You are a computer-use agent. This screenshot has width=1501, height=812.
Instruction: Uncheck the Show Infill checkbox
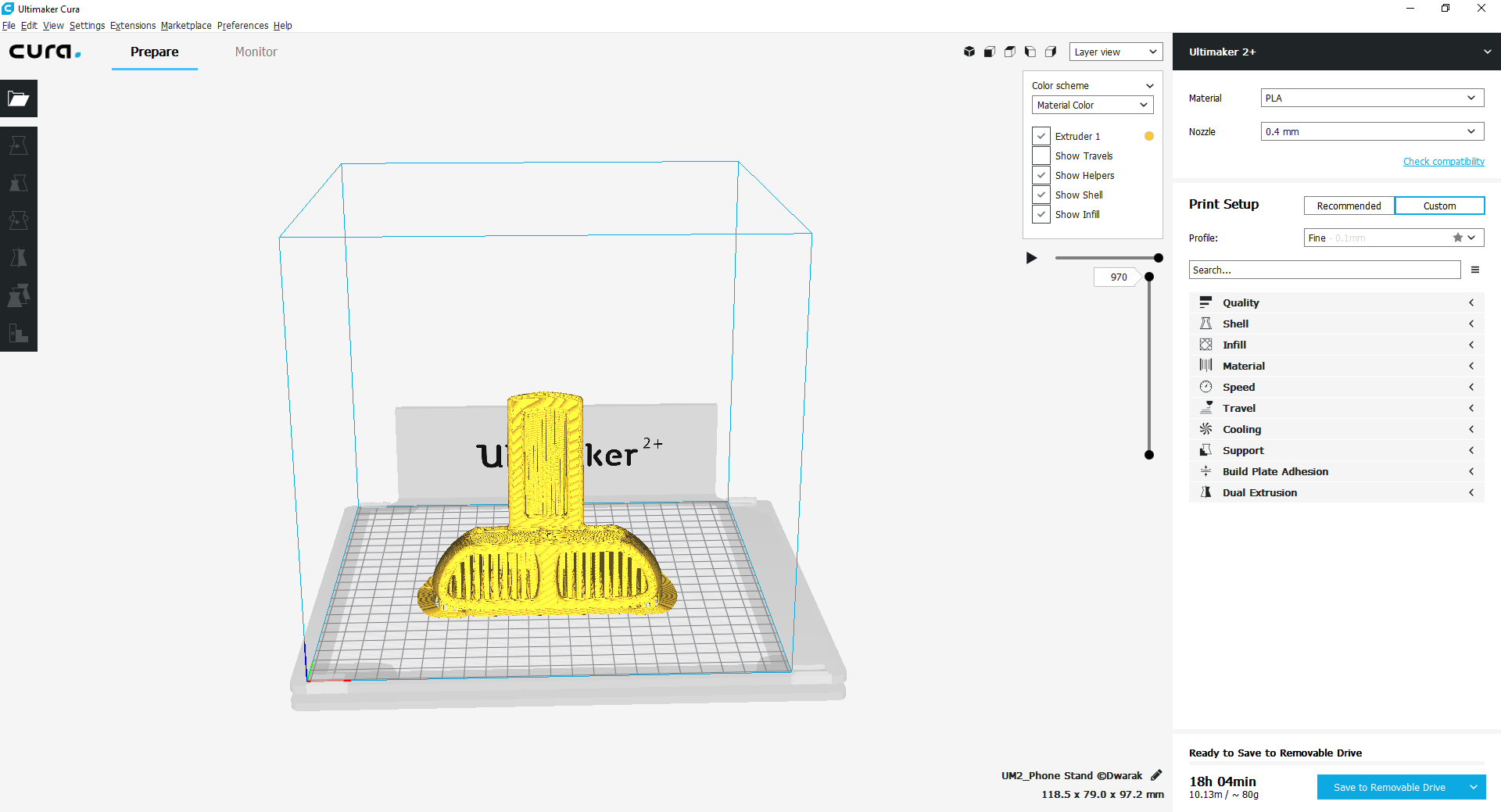point(1041,214)
